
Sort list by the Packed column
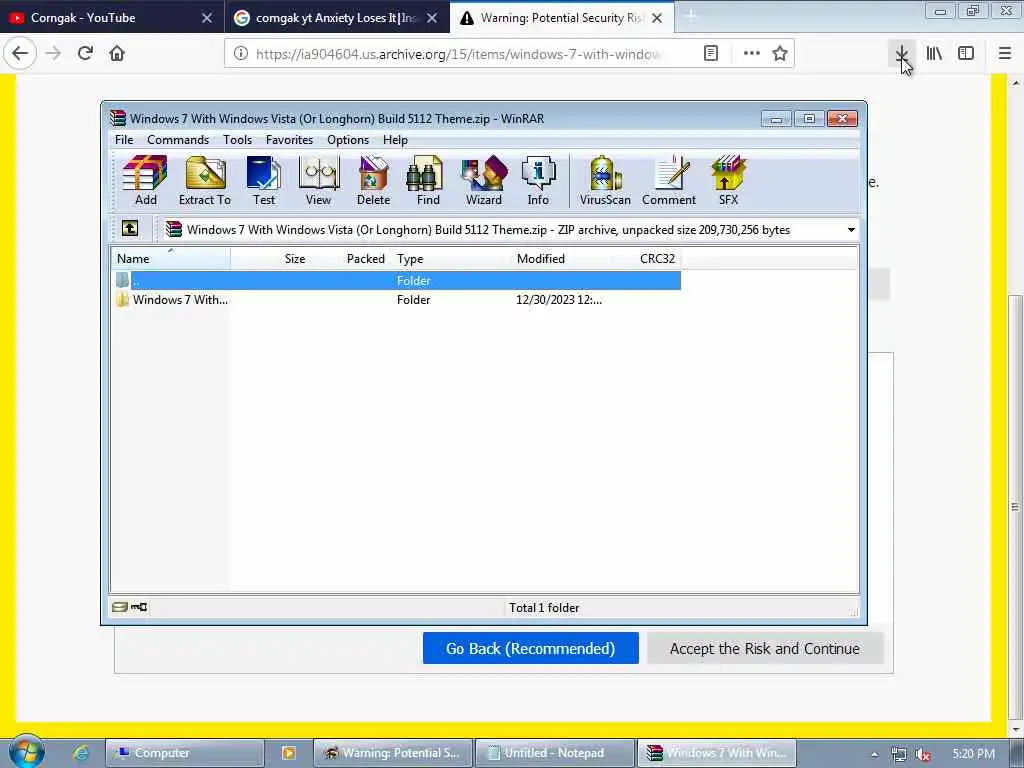click(x=349, y=259)
